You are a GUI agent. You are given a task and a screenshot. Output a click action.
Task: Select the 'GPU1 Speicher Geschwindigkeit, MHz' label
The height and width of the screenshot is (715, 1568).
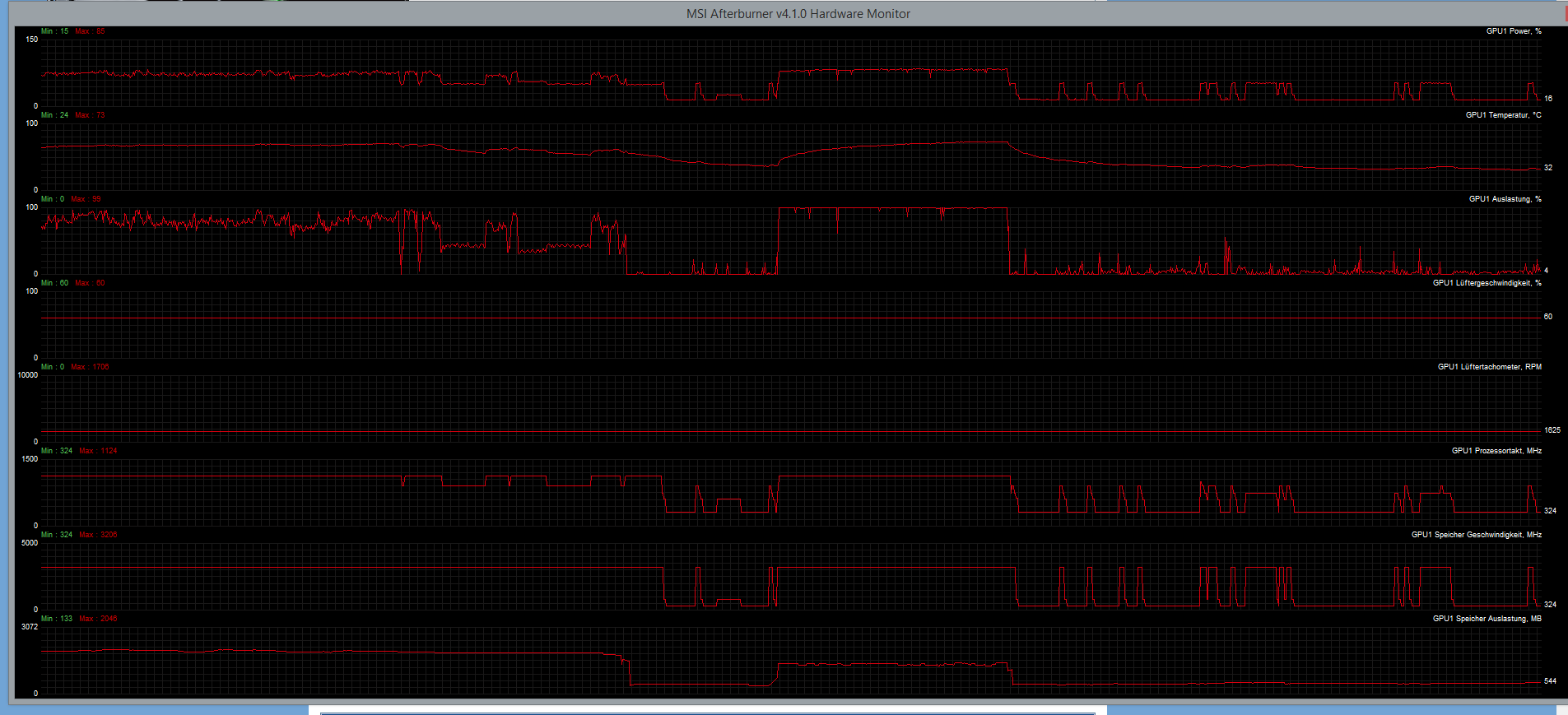(1477, 535)
